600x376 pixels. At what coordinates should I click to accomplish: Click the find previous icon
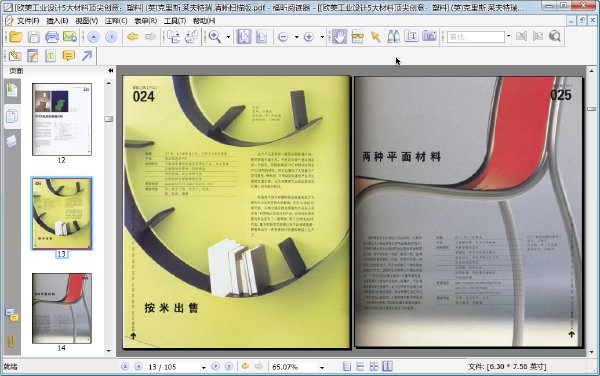click(521, 37)
